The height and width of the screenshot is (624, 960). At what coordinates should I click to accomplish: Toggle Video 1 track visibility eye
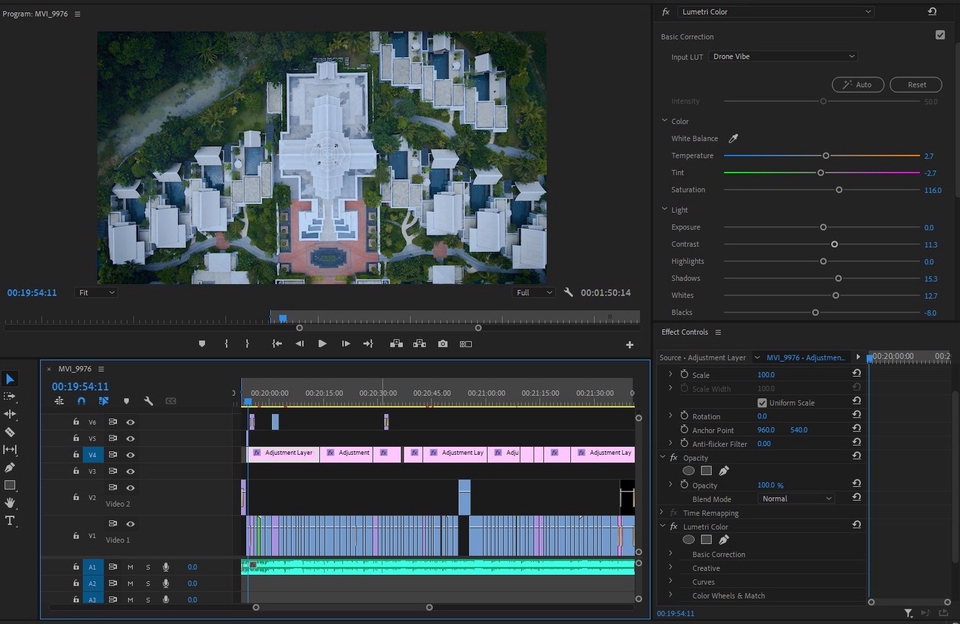[x=130, y=524]
